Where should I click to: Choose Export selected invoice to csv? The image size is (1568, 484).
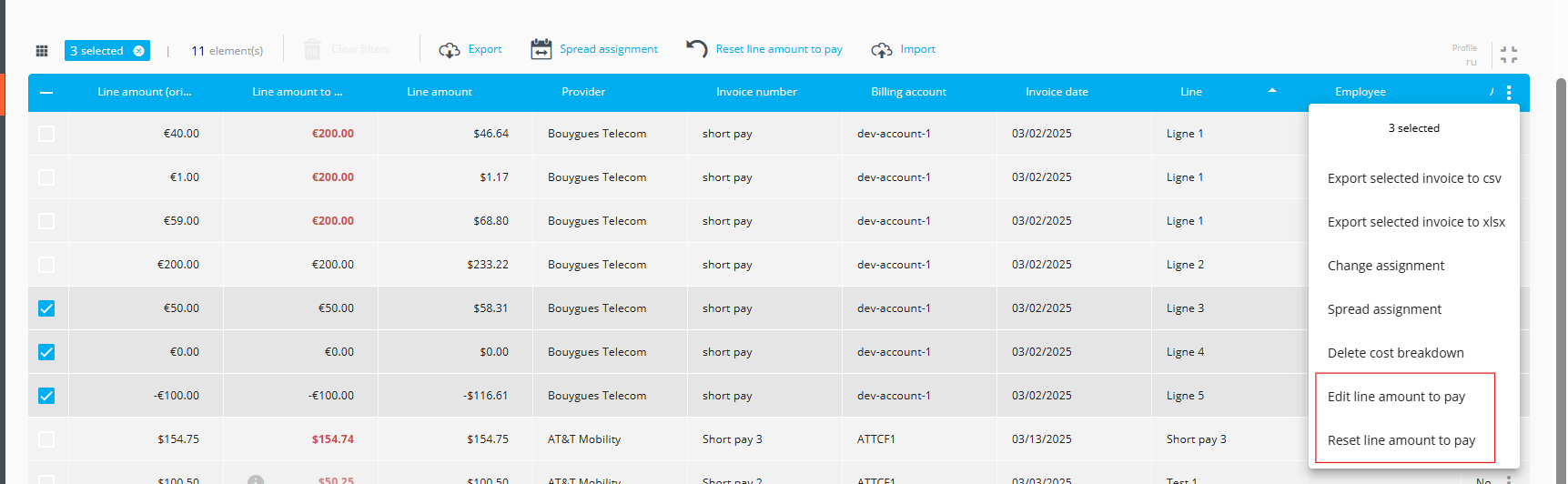(x=1413, y=178)
